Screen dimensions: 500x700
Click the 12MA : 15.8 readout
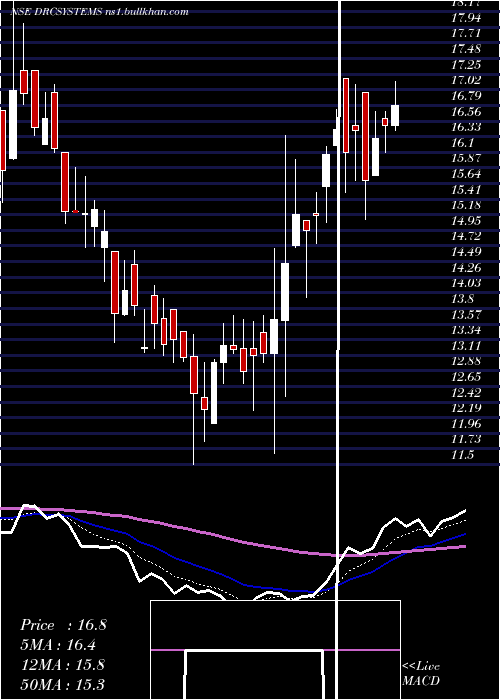click(63, 665)
